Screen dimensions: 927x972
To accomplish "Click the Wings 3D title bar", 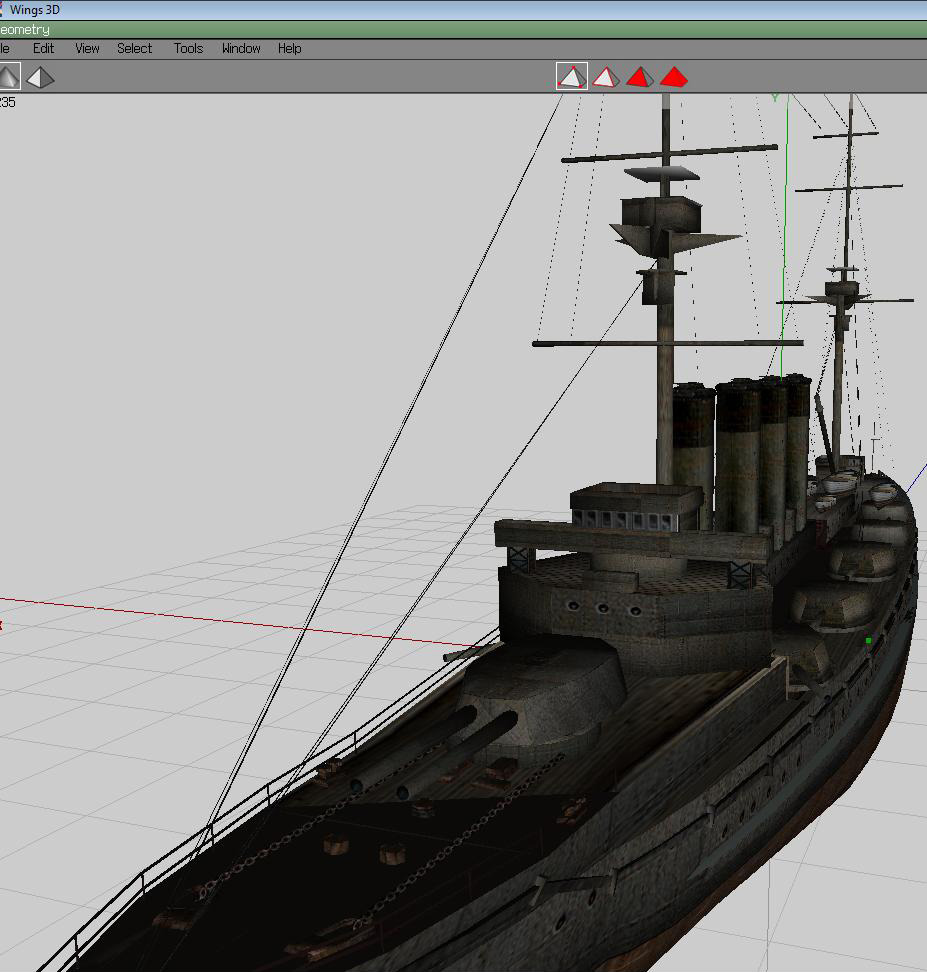I will pyautogui.click(x=463, y=10).
